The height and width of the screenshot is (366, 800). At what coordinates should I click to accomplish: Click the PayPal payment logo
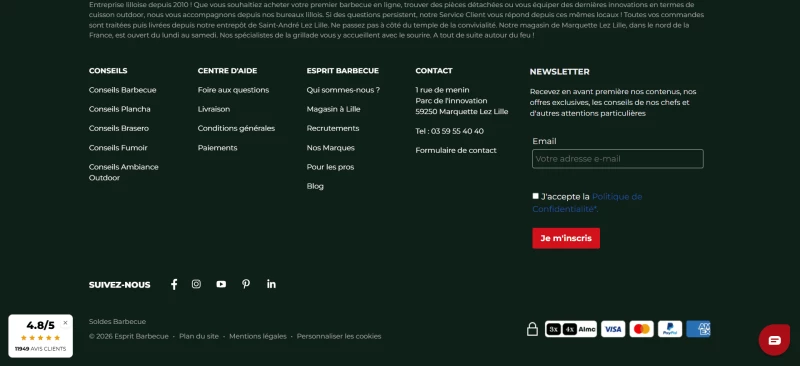tap(670, 329)
